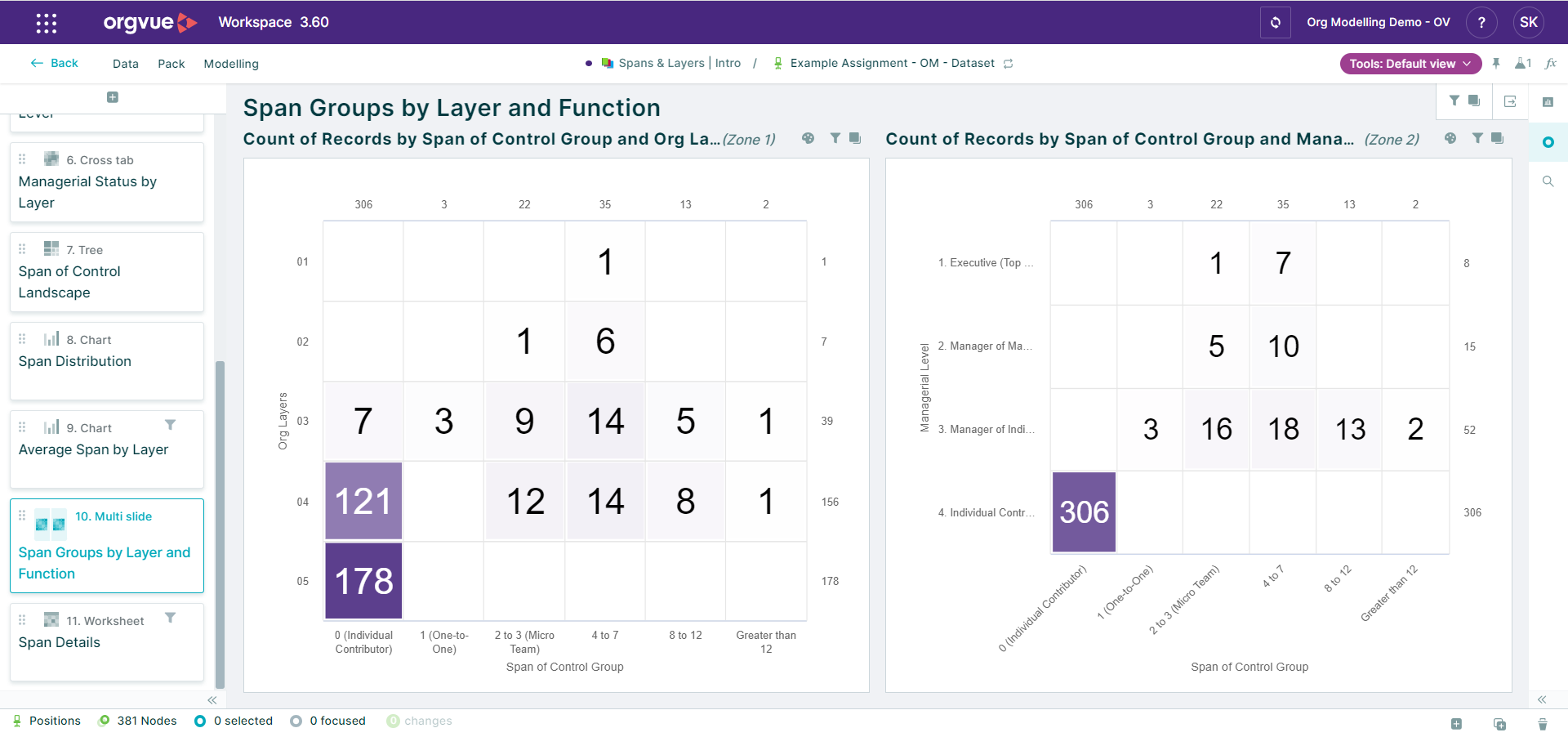The image size is (1568, 737).
Task: Go Back to previous page
Action: tap(55, 63)
